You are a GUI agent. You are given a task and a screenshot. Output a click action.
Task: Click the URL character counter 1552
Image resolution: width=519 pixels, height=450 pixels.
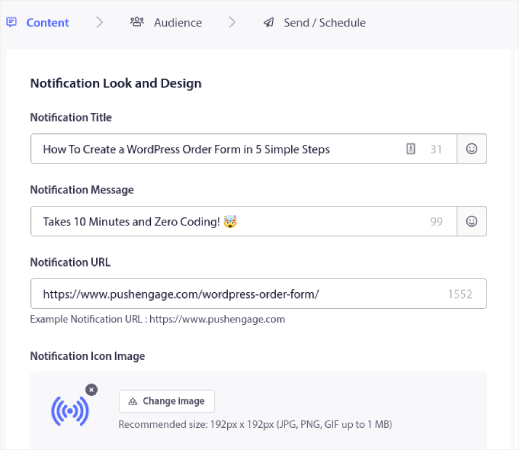tap(460, 294)
